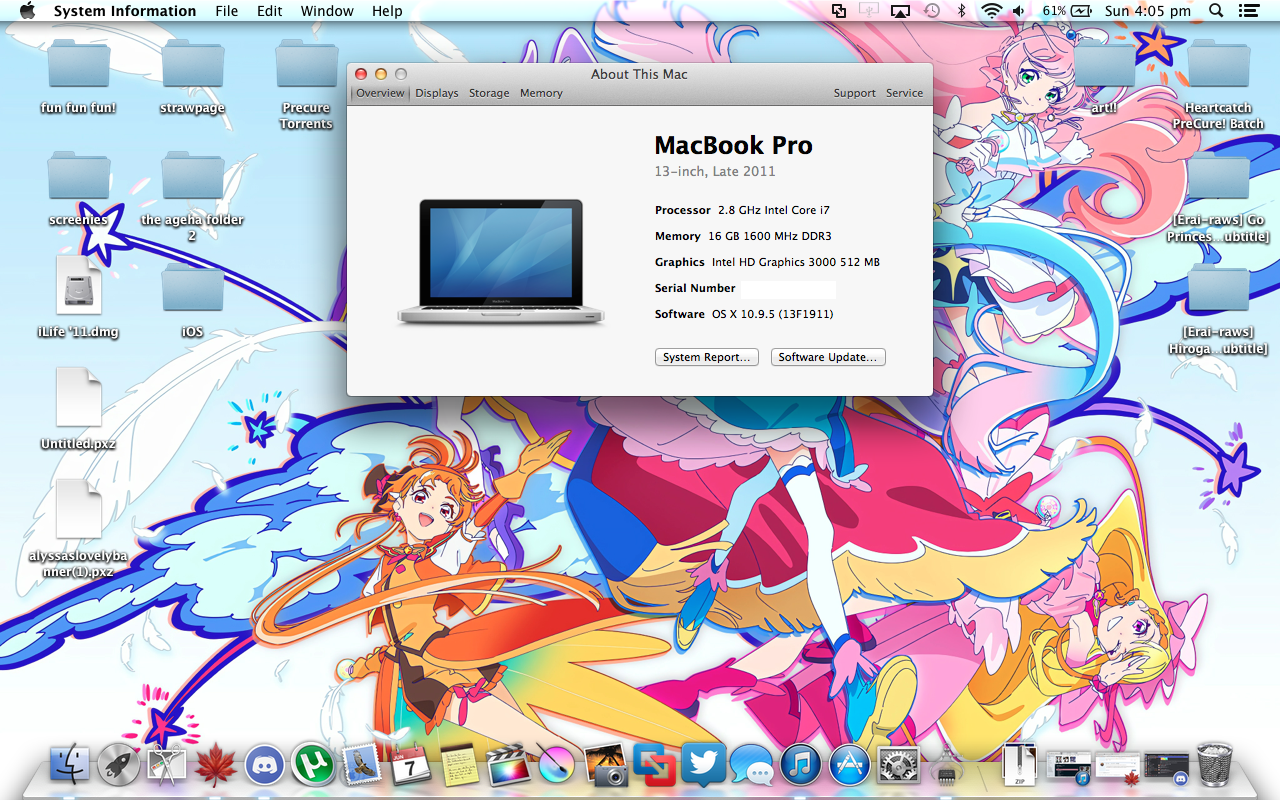Open the File menu
The image size is (1280, 800).
point(227,11)
